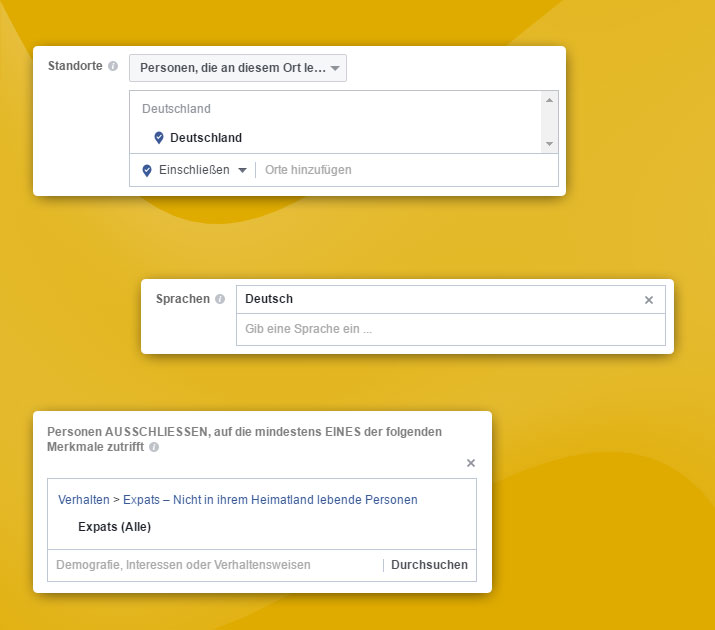Click the grey Deutschland header text
715x630 pixels.
point(176,108)
